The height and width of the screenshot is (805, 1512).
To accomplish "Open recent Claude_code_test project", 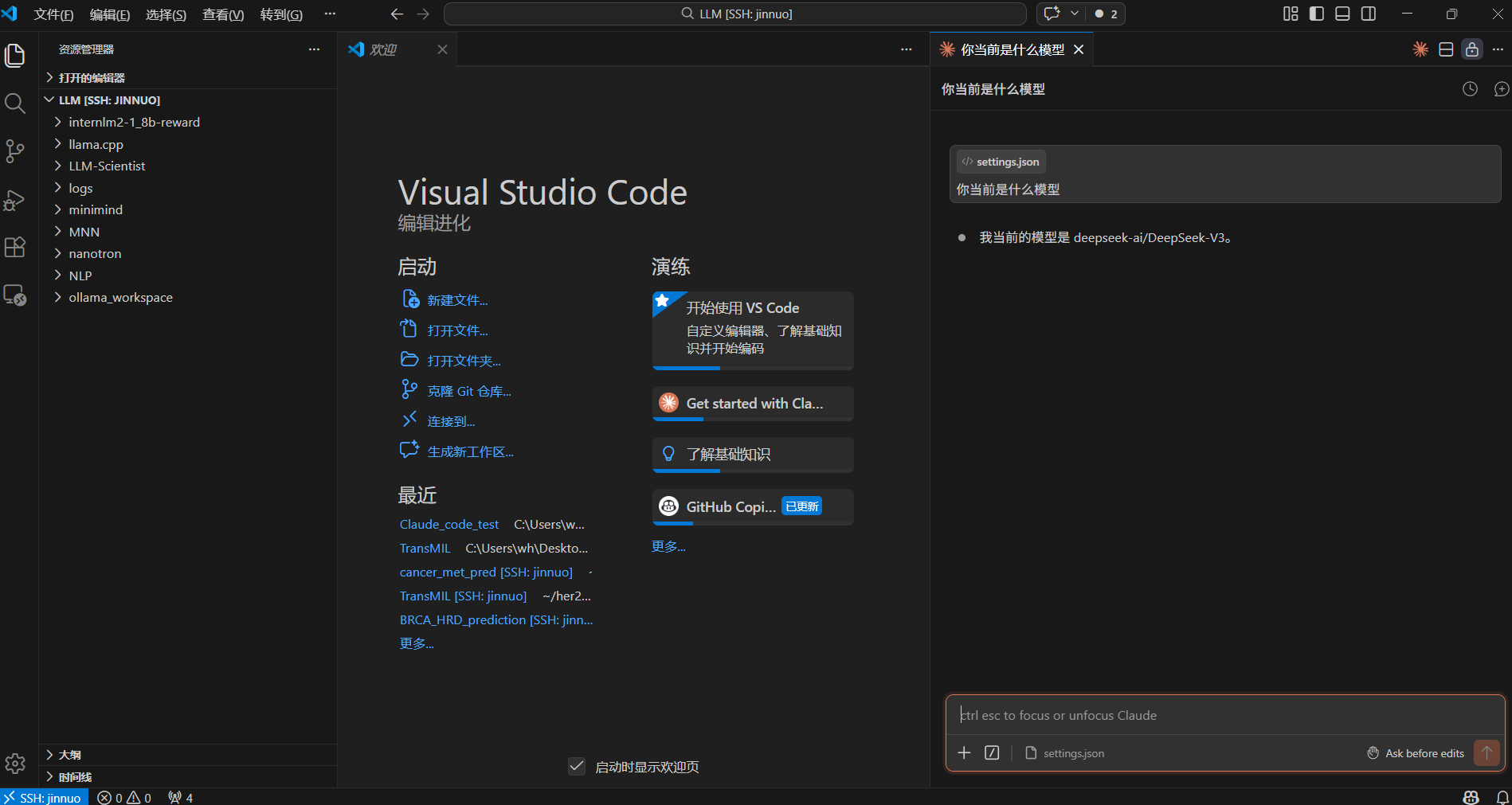I will [x=449, y=524].
